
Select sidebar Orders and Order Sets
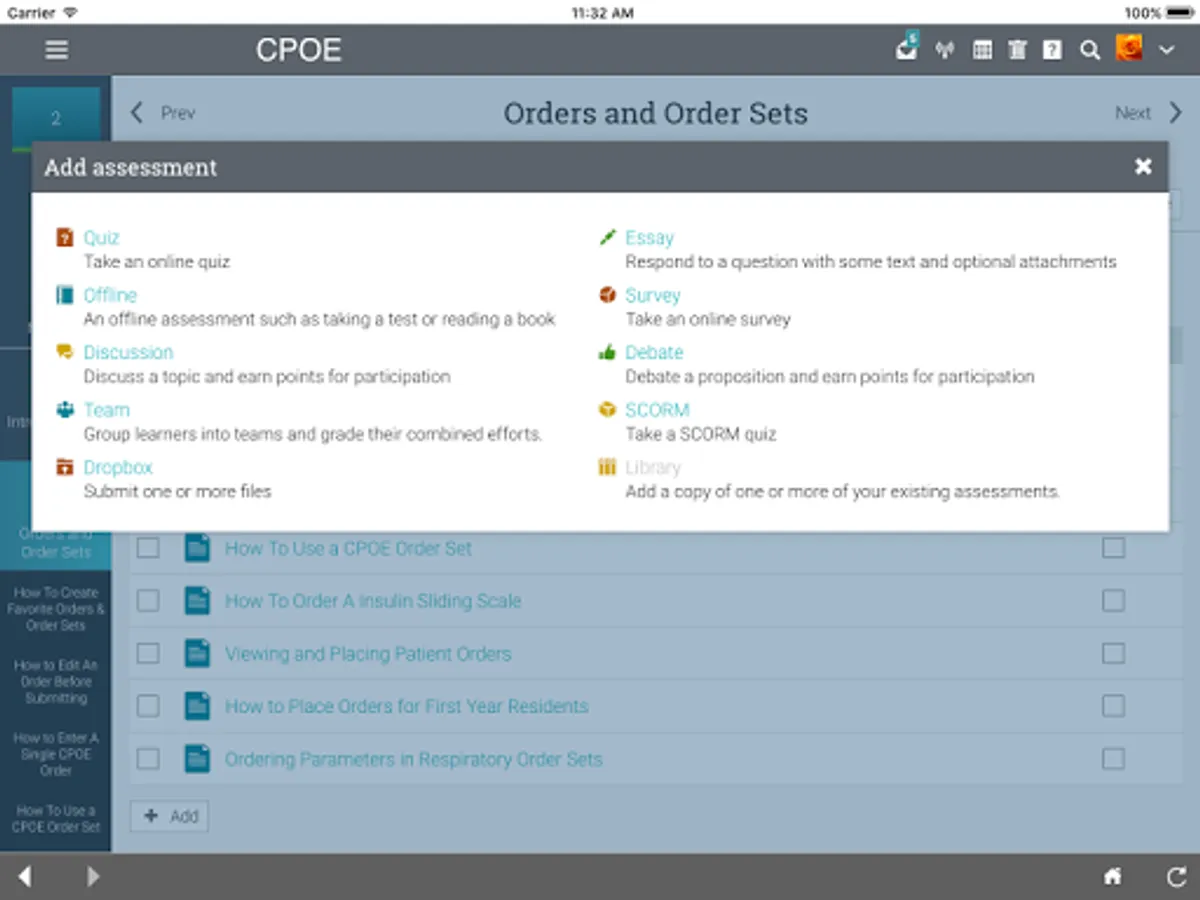tap(56, 543)
